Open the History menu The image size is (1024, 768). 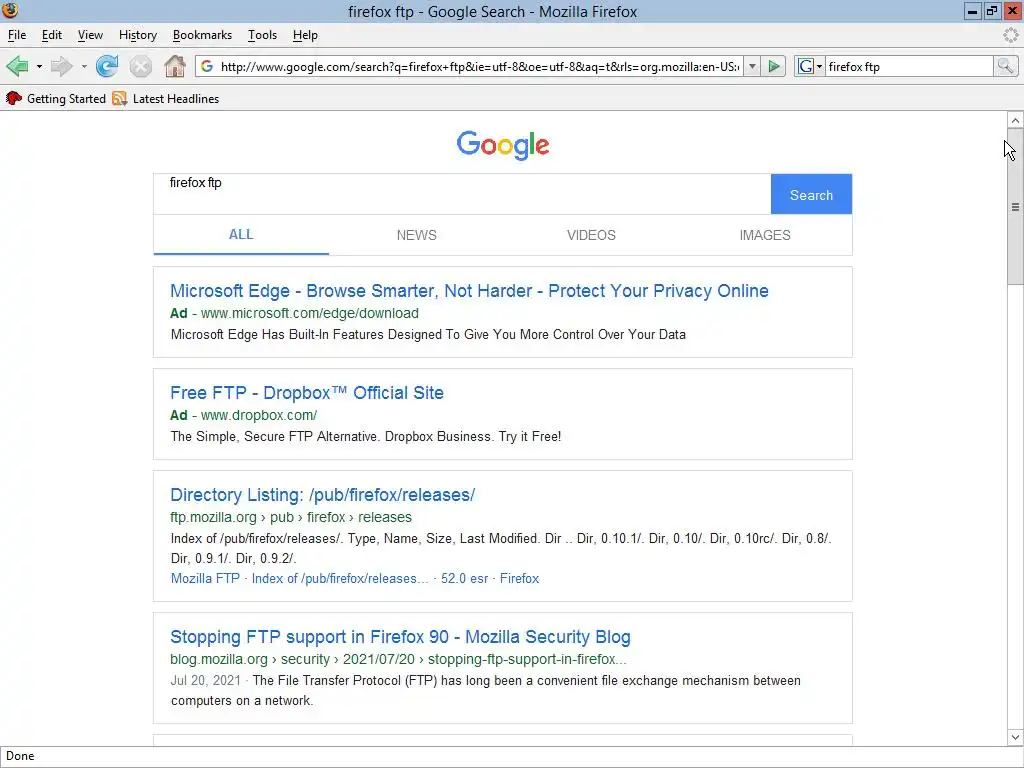pyautogui.click(x=138, y=35)
